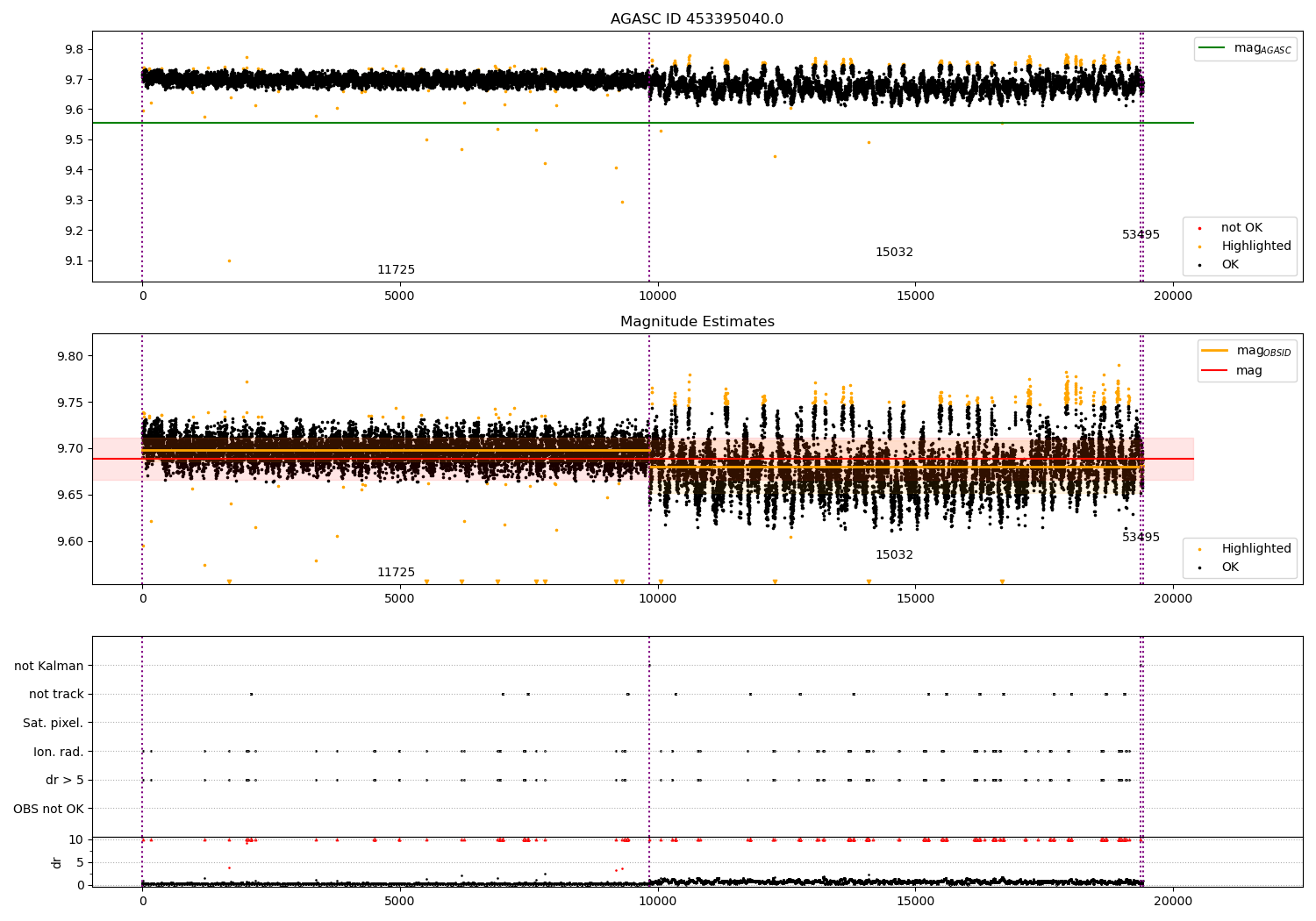
Task: Click the '9.3' y-axis tick in top plot
Action: coord(75,201)
